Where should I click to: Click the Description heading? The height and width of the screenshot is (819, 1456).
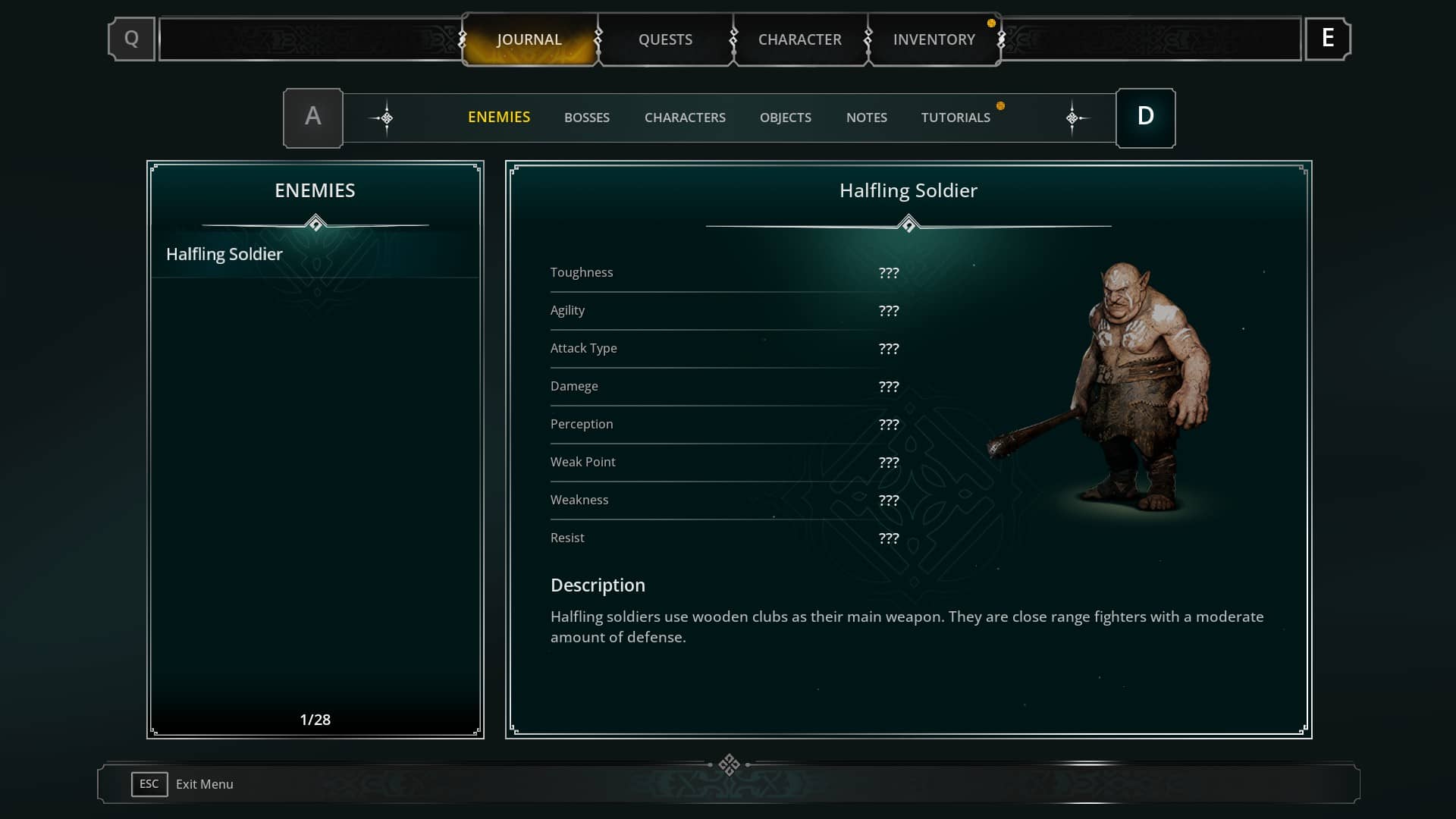pos(598,585)
